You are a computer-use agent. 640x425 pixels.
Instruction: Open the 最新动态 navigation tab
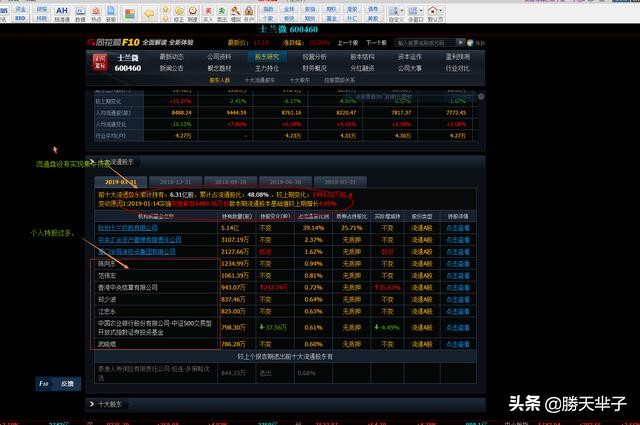click(171, 57)
